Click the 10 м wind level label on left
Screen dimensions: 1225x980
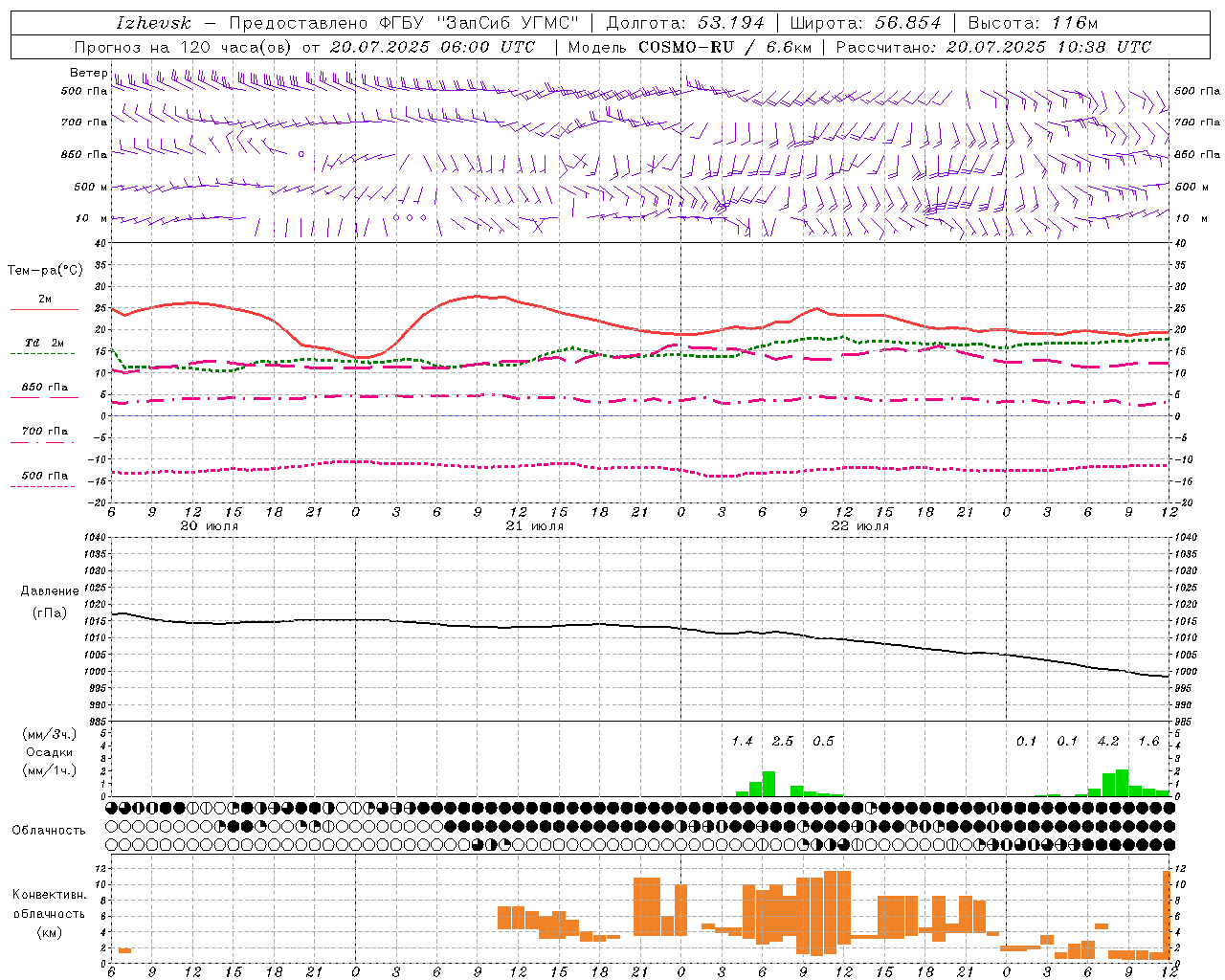click(x=92, y=219)
